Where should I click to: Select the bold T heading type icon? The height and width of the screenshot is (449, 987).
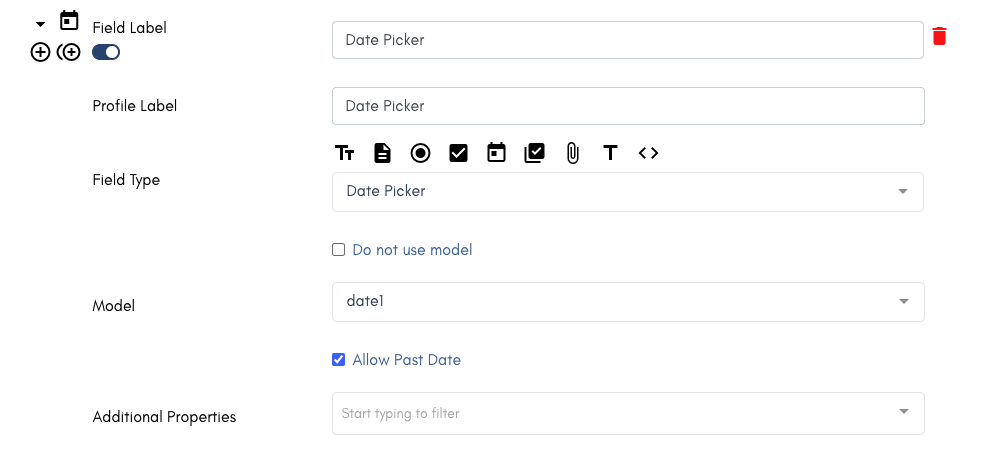(x=610, y=153)
